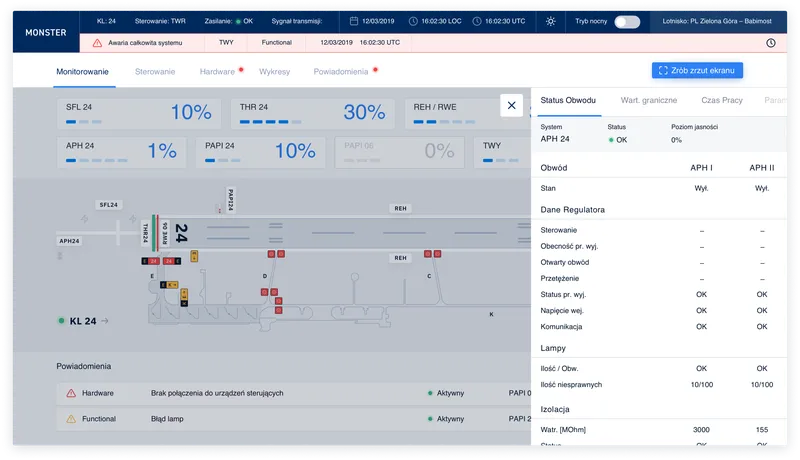Click the 3000 isolation value
The width and height of the screenshot is (800, 460).
click(x=701, y=430)
